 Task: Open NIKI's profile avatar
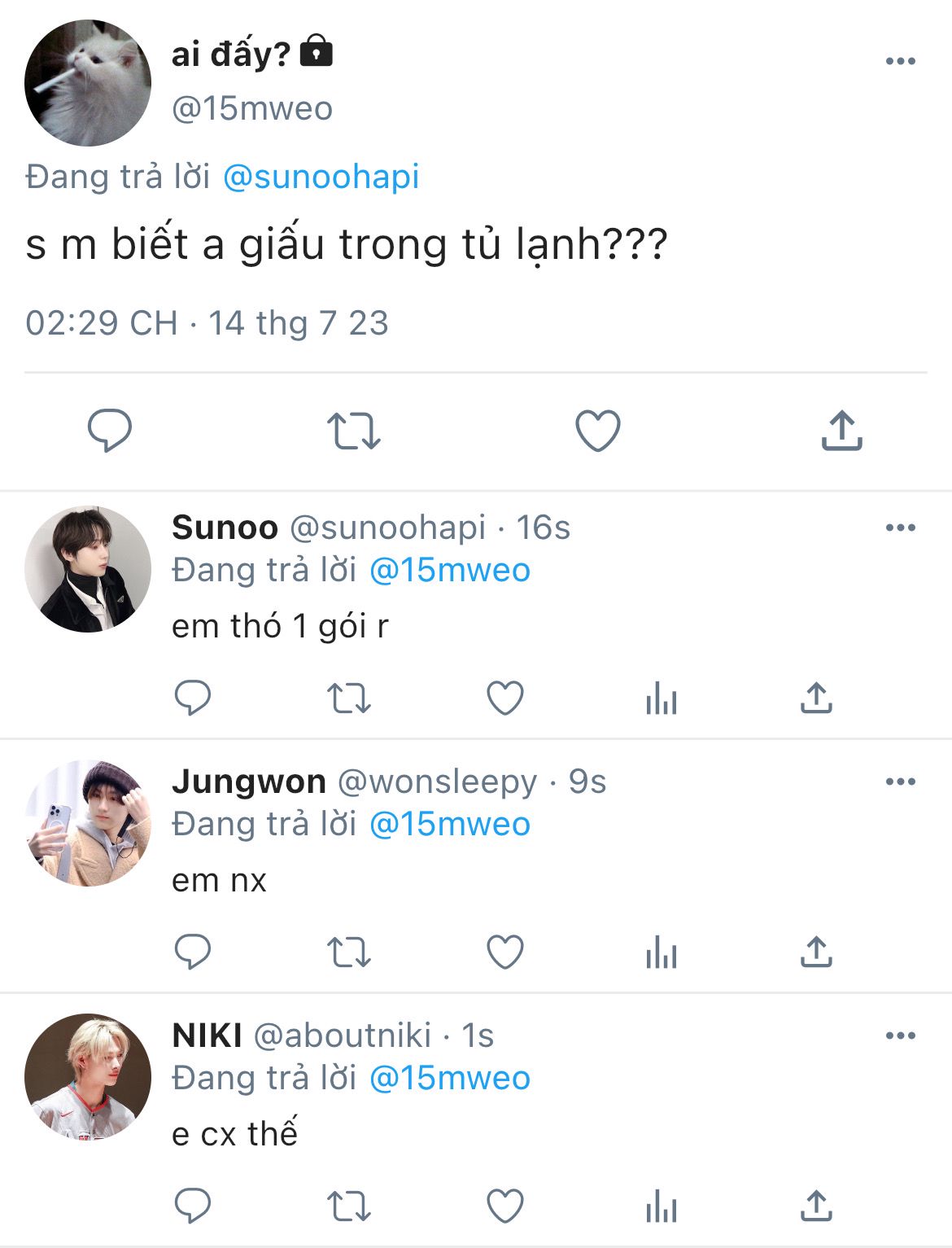[88, 1076]
